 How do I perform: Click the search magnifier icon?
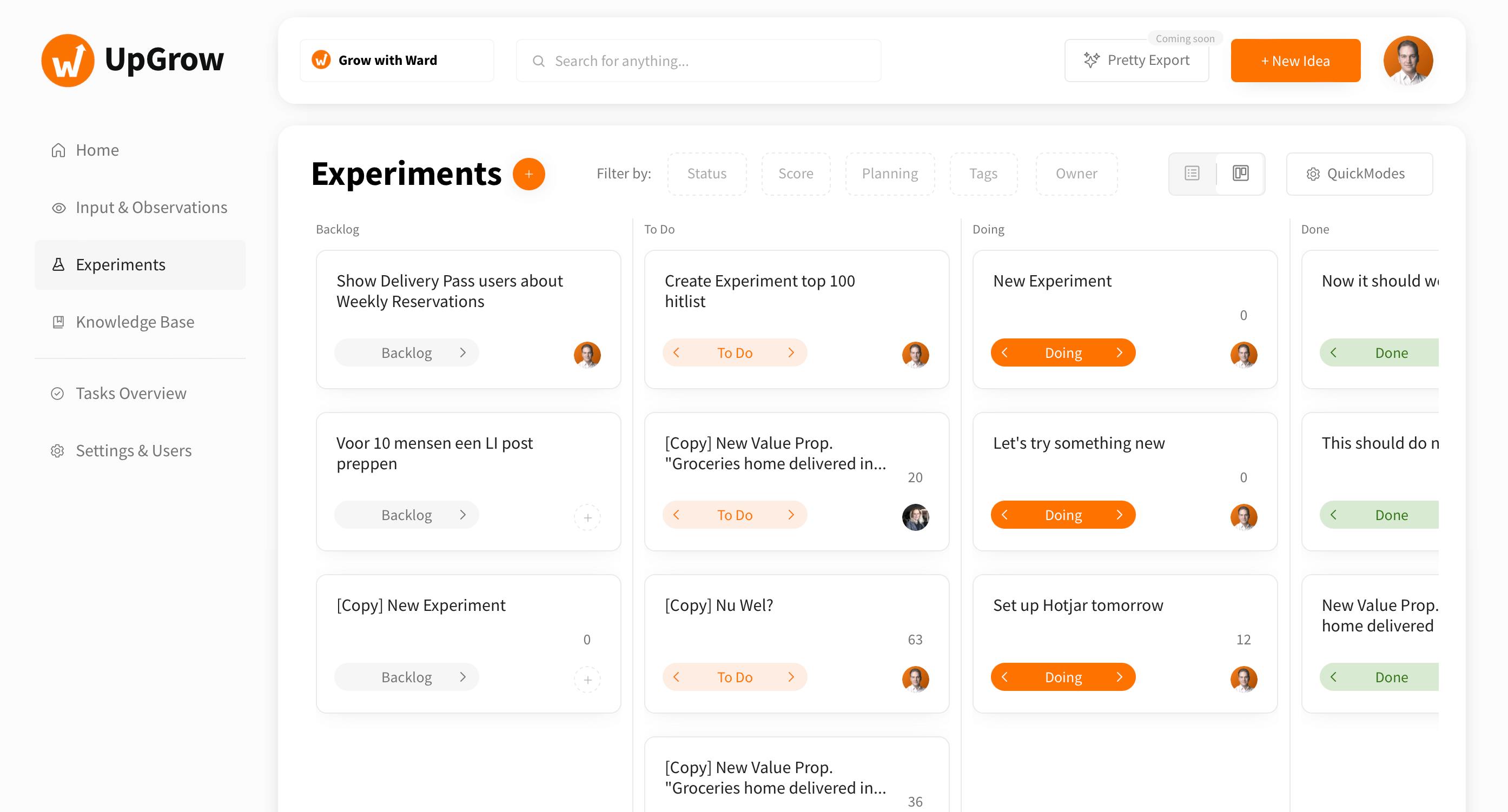pyautogui.click(x=539, y=61)
